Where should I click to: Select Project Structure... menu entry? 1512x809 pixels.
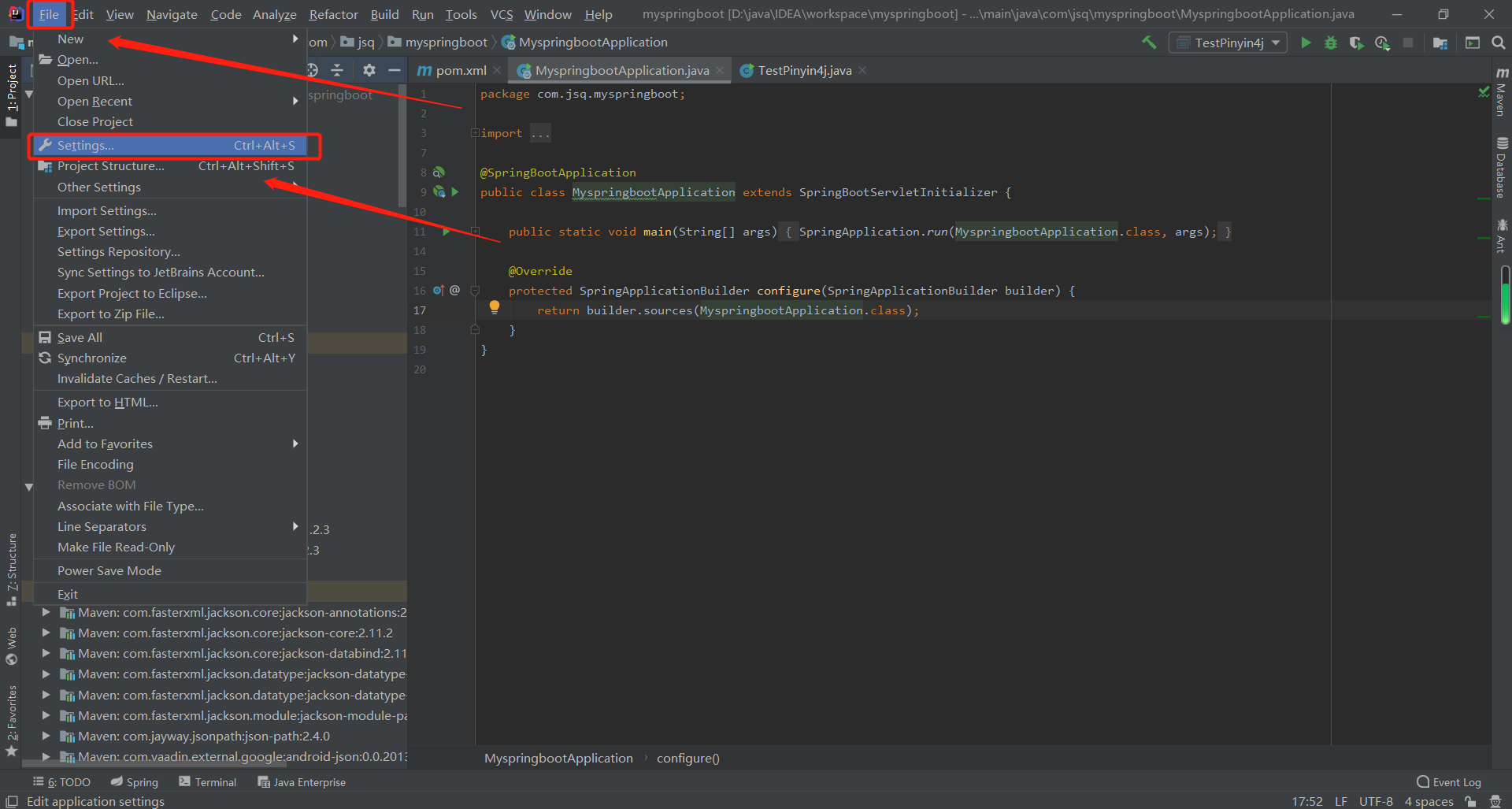coord(170,166)
